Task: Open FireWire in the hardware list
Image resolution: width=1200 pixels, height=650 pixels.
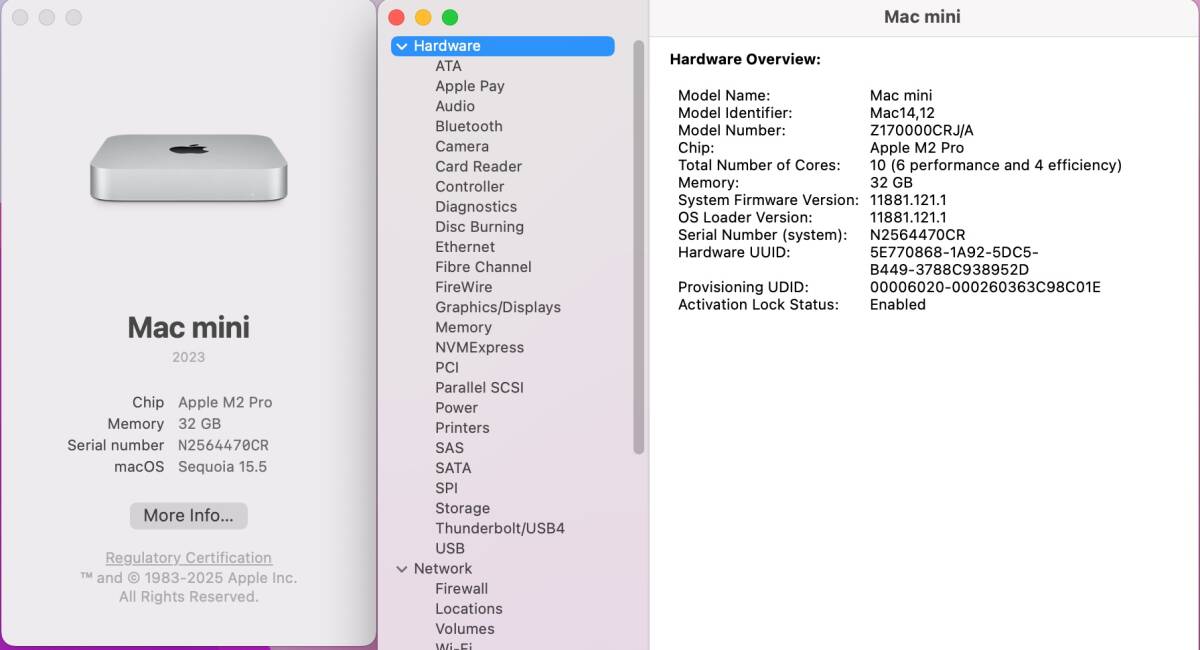Action: coord(464,287)
